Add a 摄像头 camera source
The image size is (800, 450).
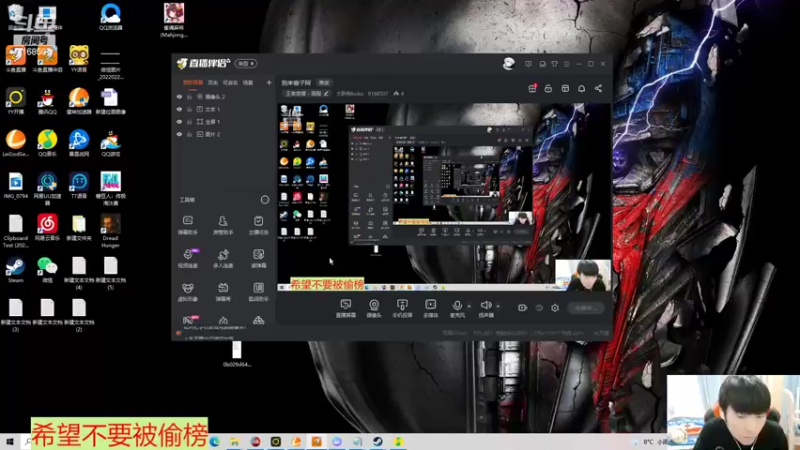[374, 308]
